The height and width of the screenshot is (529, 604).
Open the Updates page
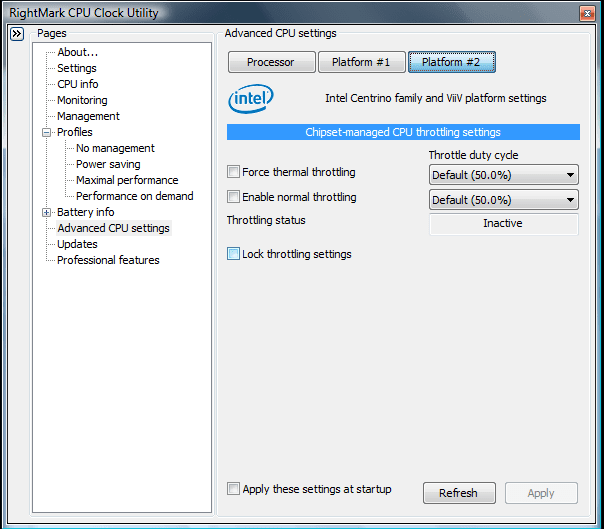pyautogui.click(x=77, y=244)
